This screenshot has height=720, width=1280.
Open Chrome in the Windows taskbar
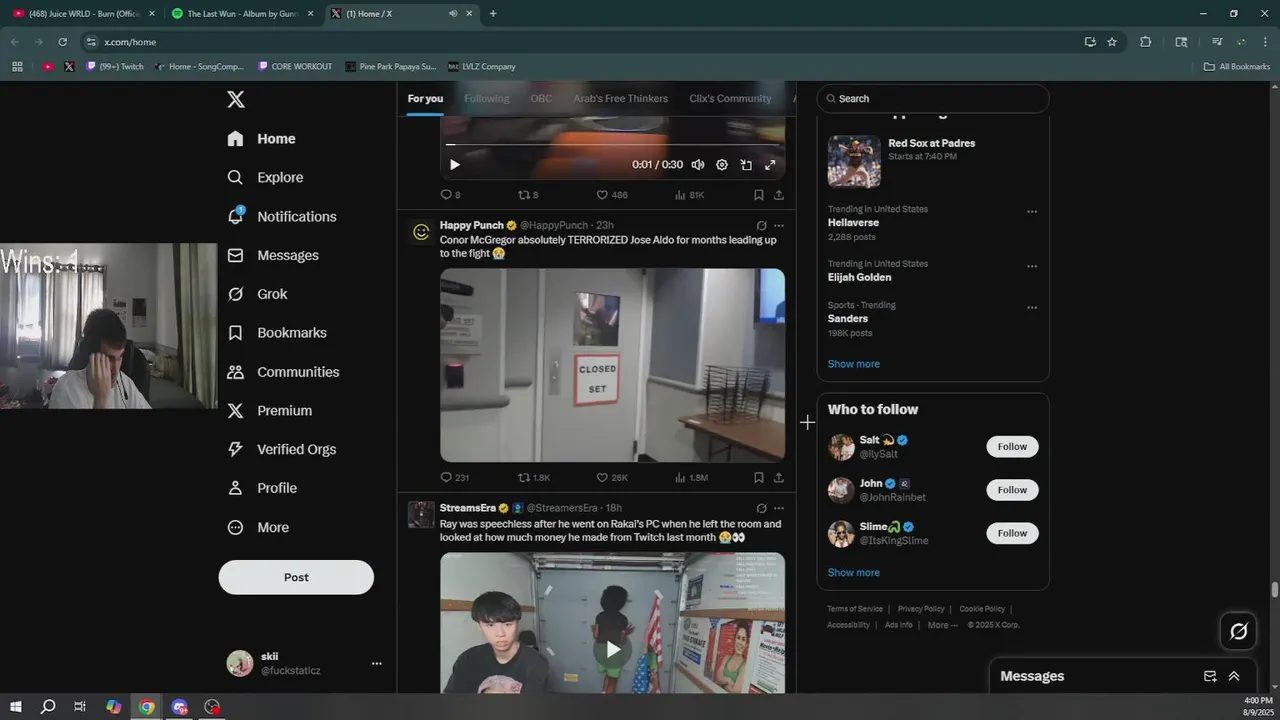pyautogui.click(x=147, y=707)
